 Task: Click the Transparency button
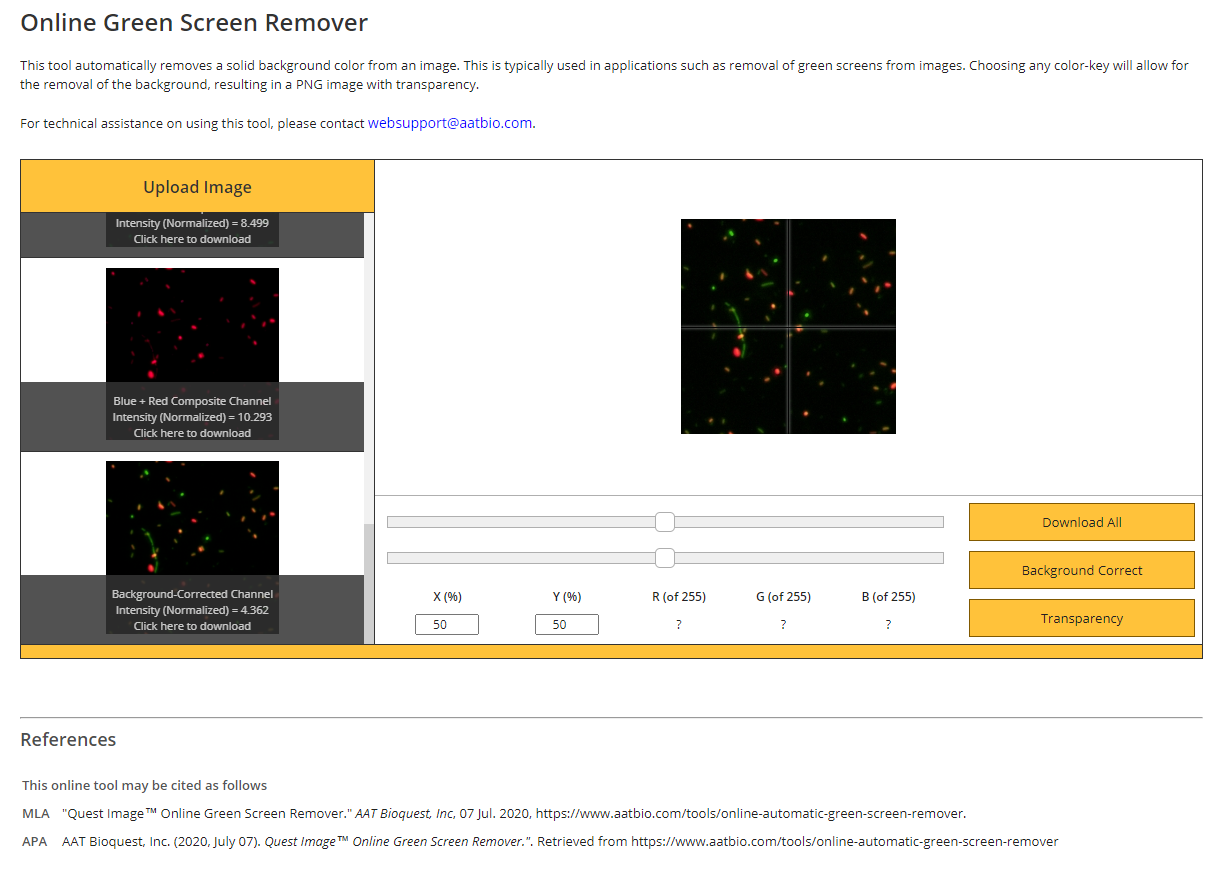point(1081,617)
